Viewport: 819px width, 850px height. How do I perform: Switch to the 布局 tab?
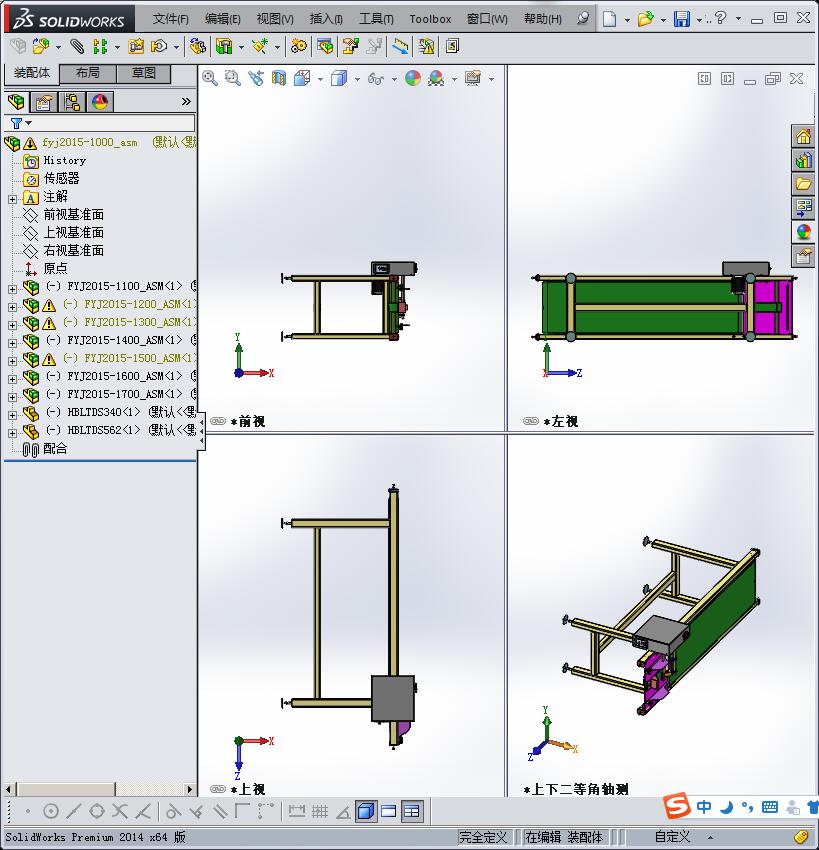click(87, 73)
